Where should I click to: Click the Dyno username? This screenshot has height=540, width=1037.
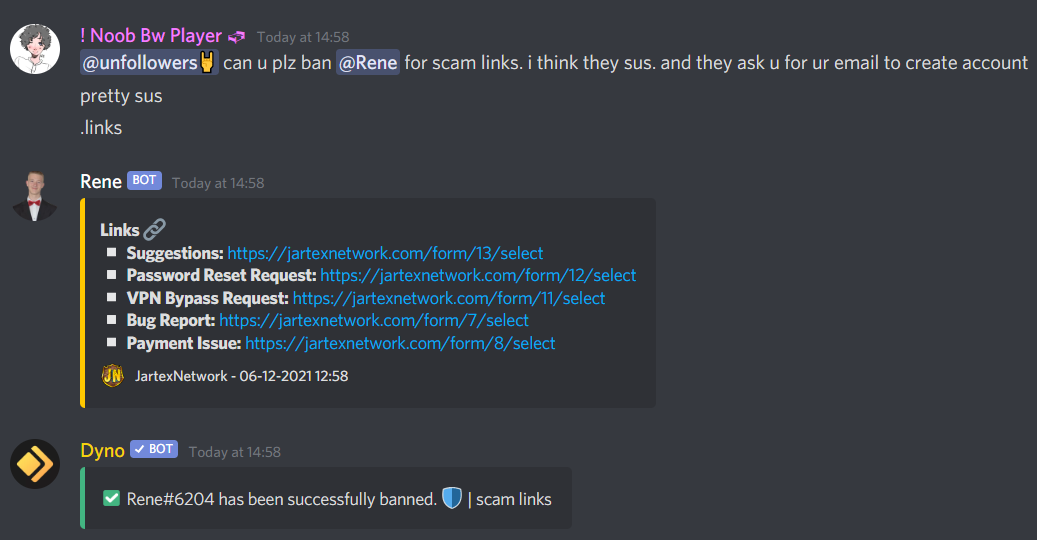click(x=103, y=450)
